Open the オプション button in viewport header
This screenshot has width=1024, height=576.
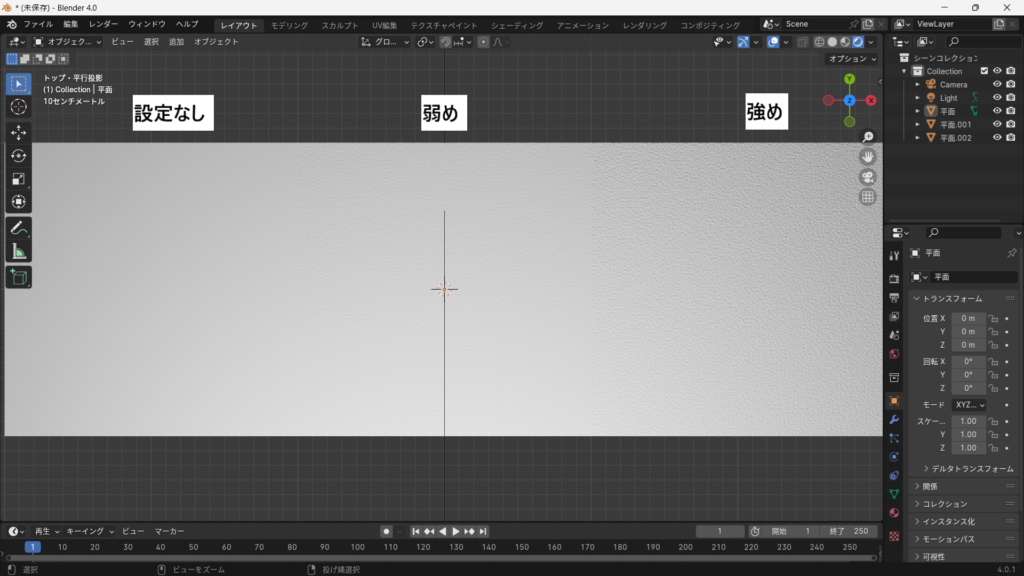click(x=852, y=59)
